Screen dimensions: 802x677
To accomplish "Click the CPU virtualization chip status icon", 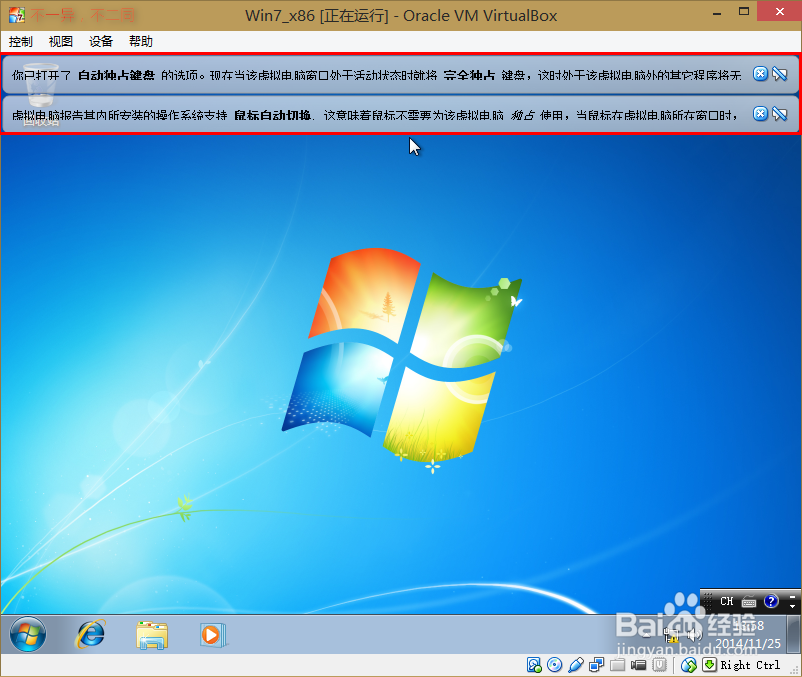I will (x=659, y=665).
